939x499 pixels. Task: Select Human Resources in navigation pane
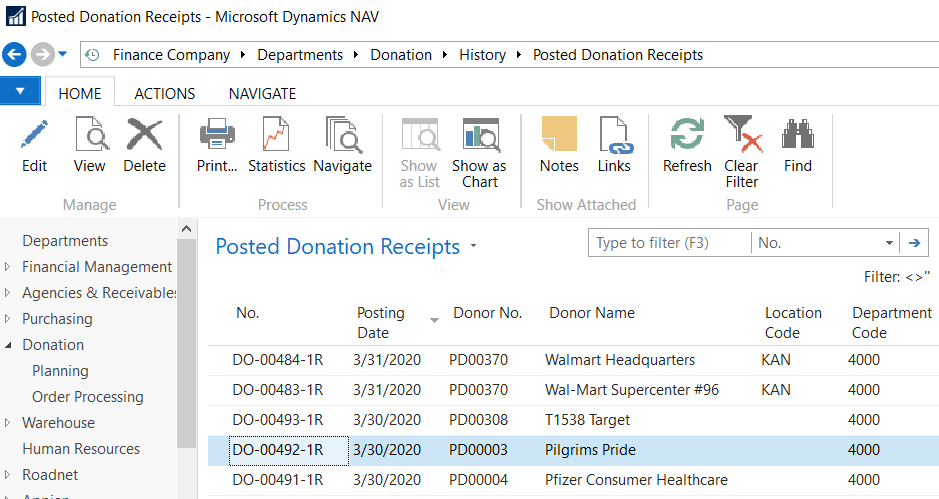[81, 449]
